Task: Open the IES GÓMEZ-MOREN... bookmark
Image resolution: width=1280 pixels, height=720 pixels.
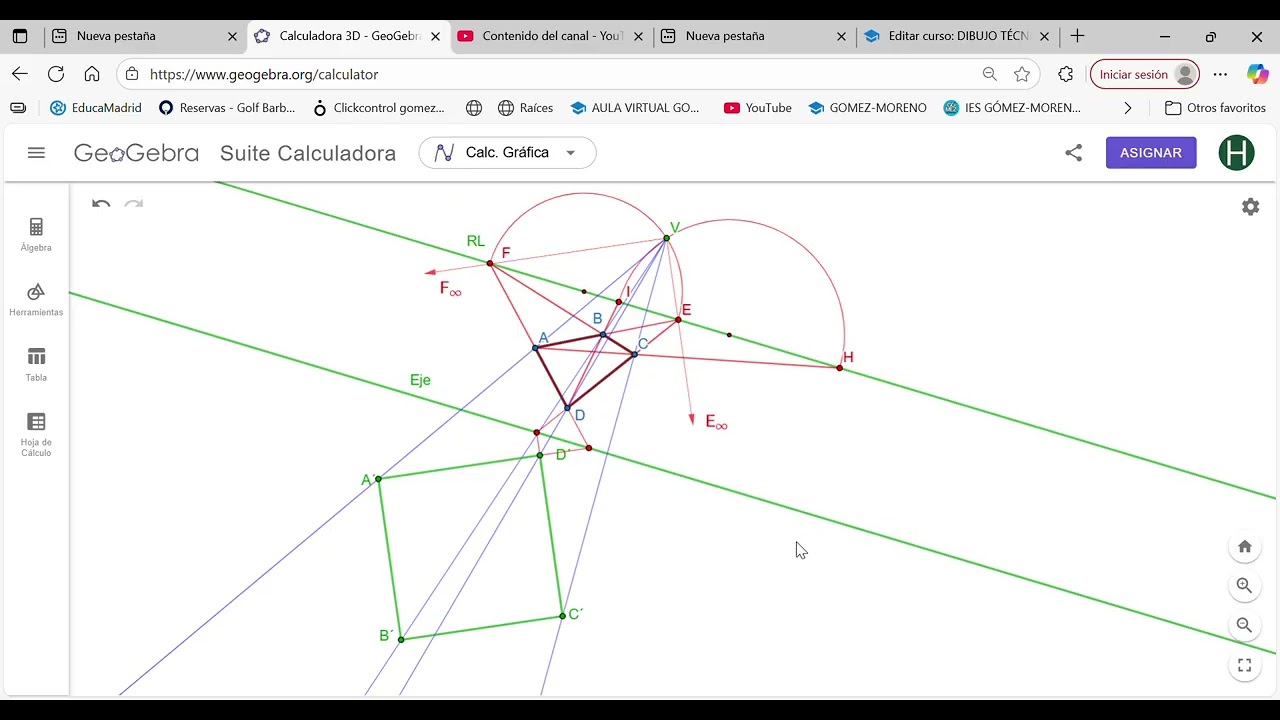Action: click(x=1013, y=108)
